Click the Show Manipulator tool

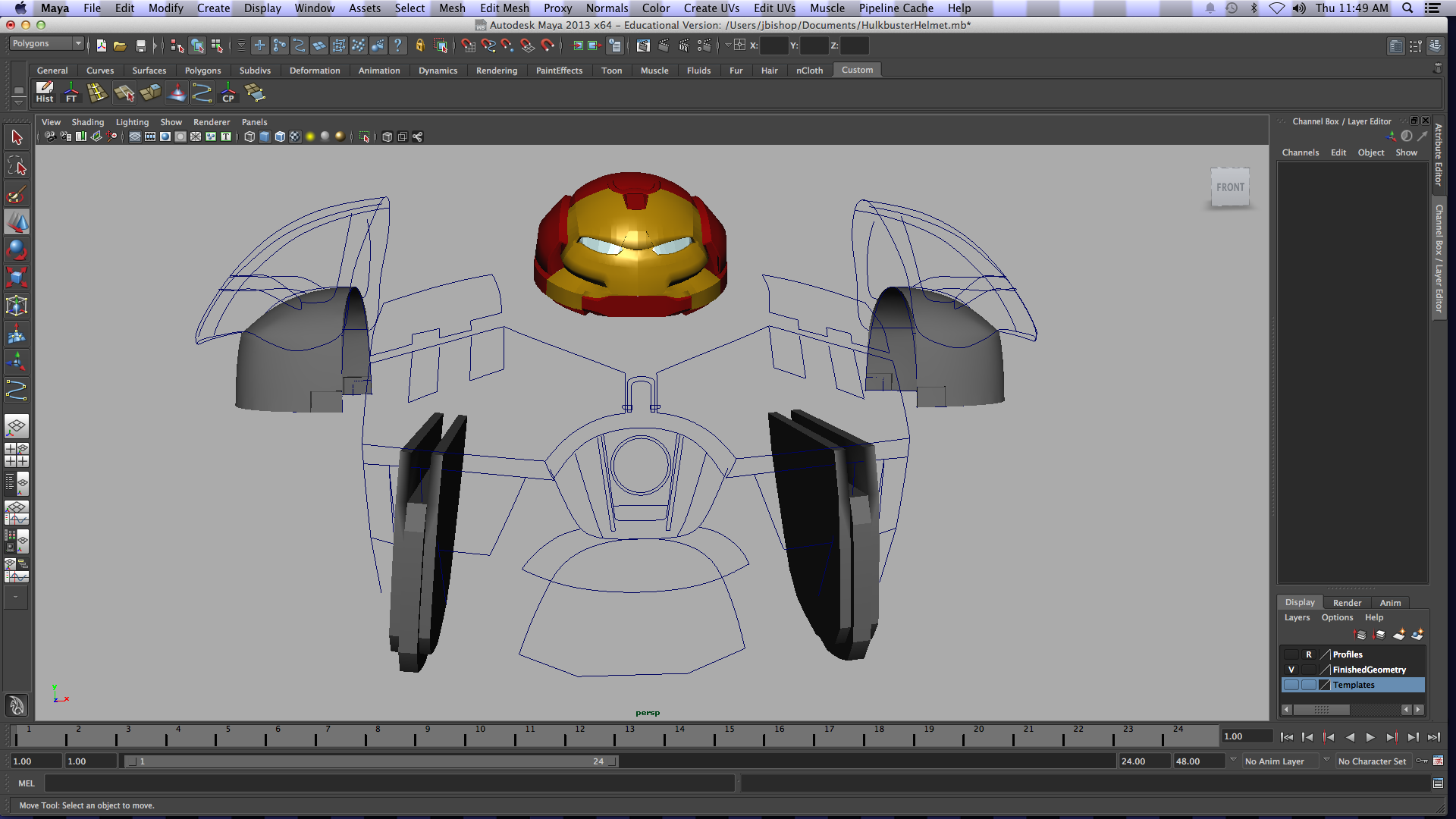[17, 362]
